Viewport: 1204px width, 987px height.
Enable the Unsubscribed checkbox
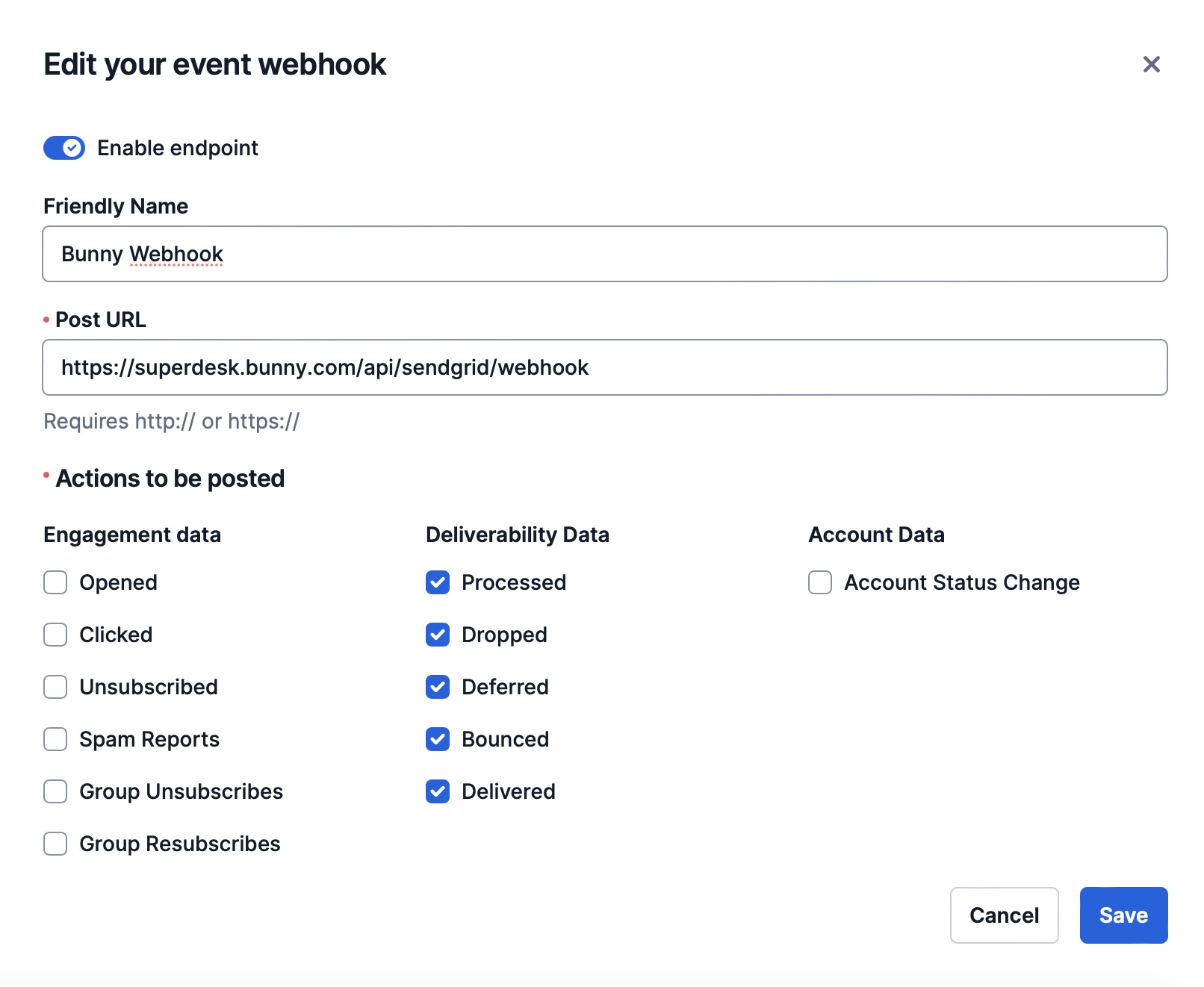(55, 687)
